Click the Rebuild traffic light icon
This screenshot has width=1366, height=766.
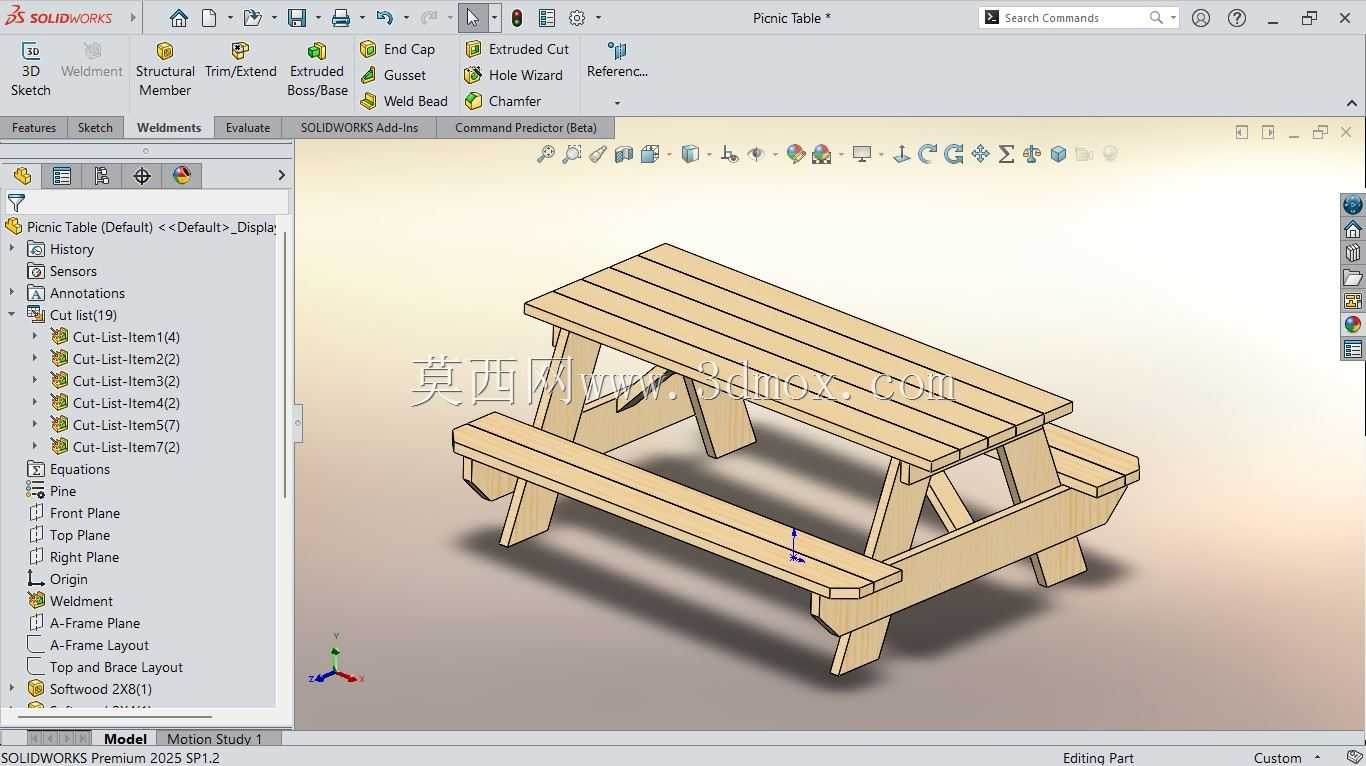point(516,18)
